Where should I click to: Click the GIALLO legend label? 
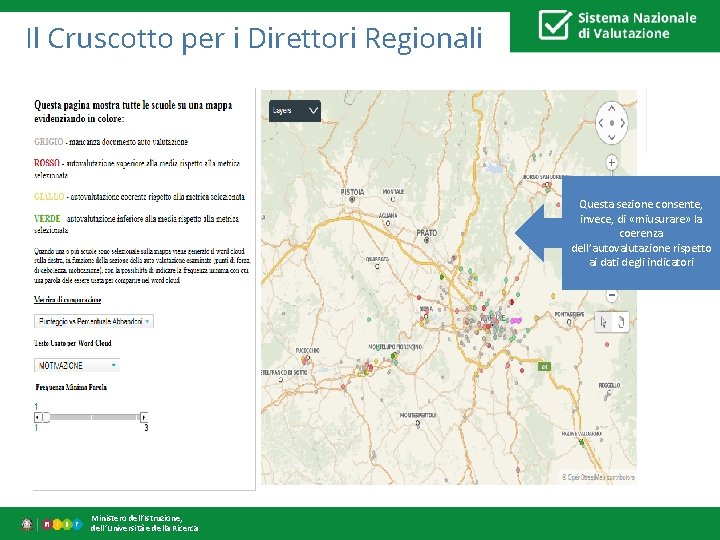[x=49, y=197]
